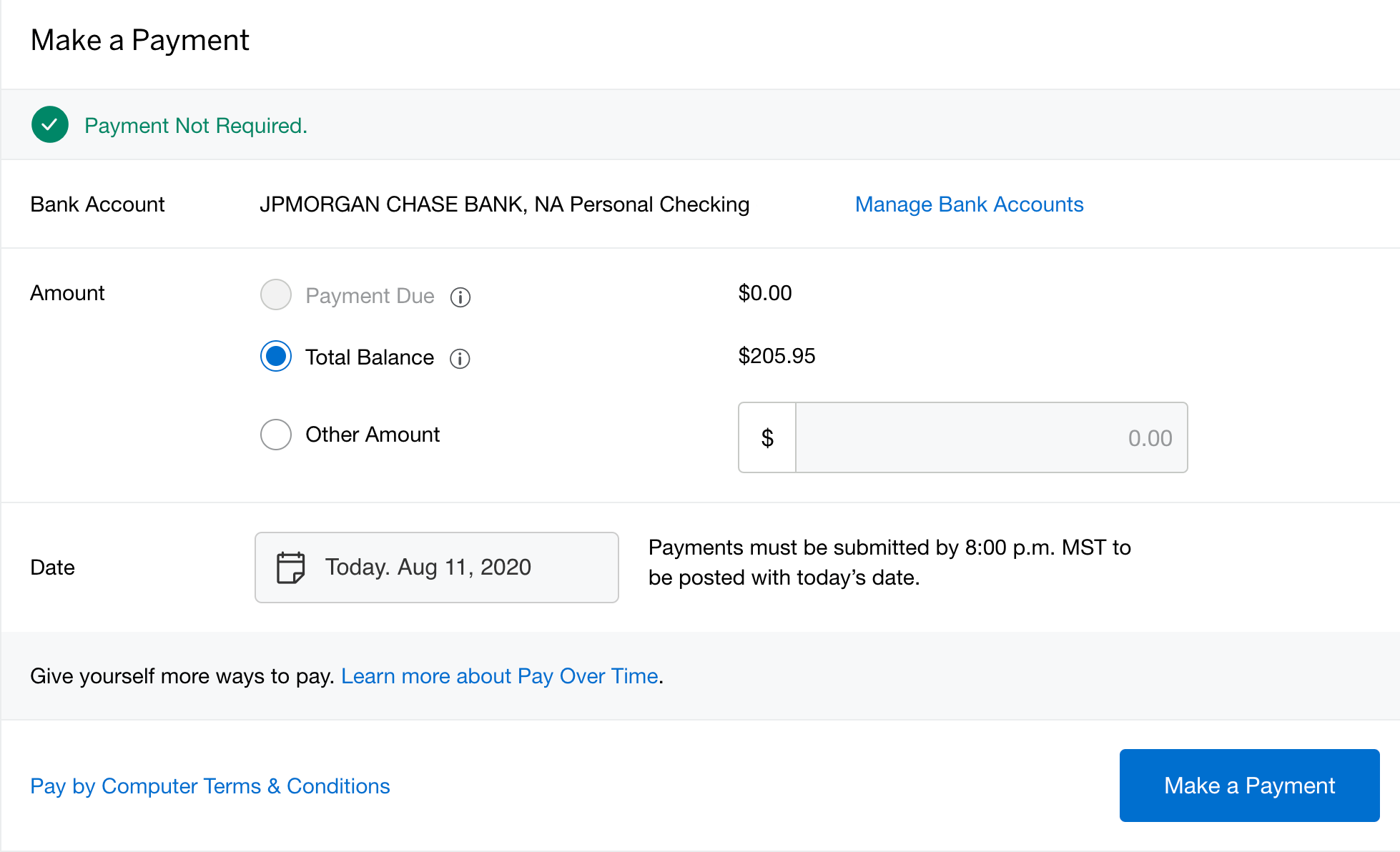Click the Payment Not Required message

[196, 126]
